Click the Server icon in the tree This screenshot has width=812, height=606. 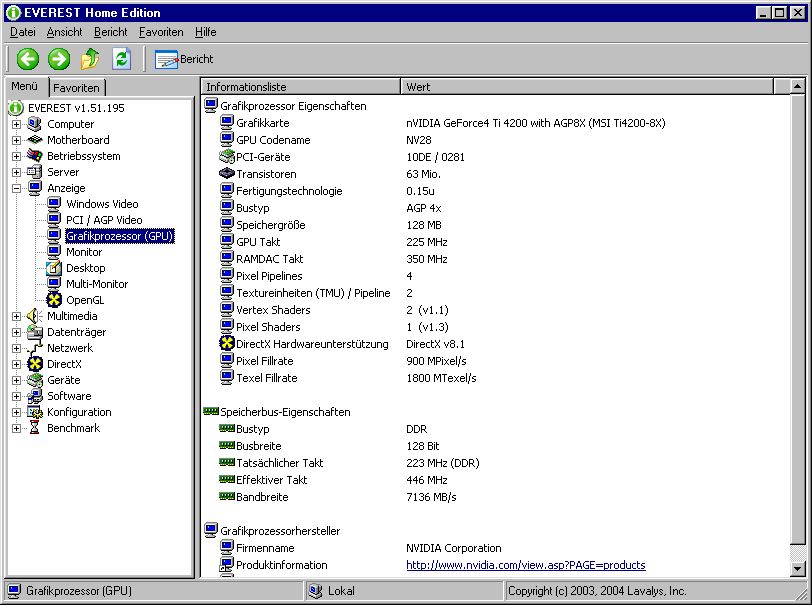[x=35, y=172]
